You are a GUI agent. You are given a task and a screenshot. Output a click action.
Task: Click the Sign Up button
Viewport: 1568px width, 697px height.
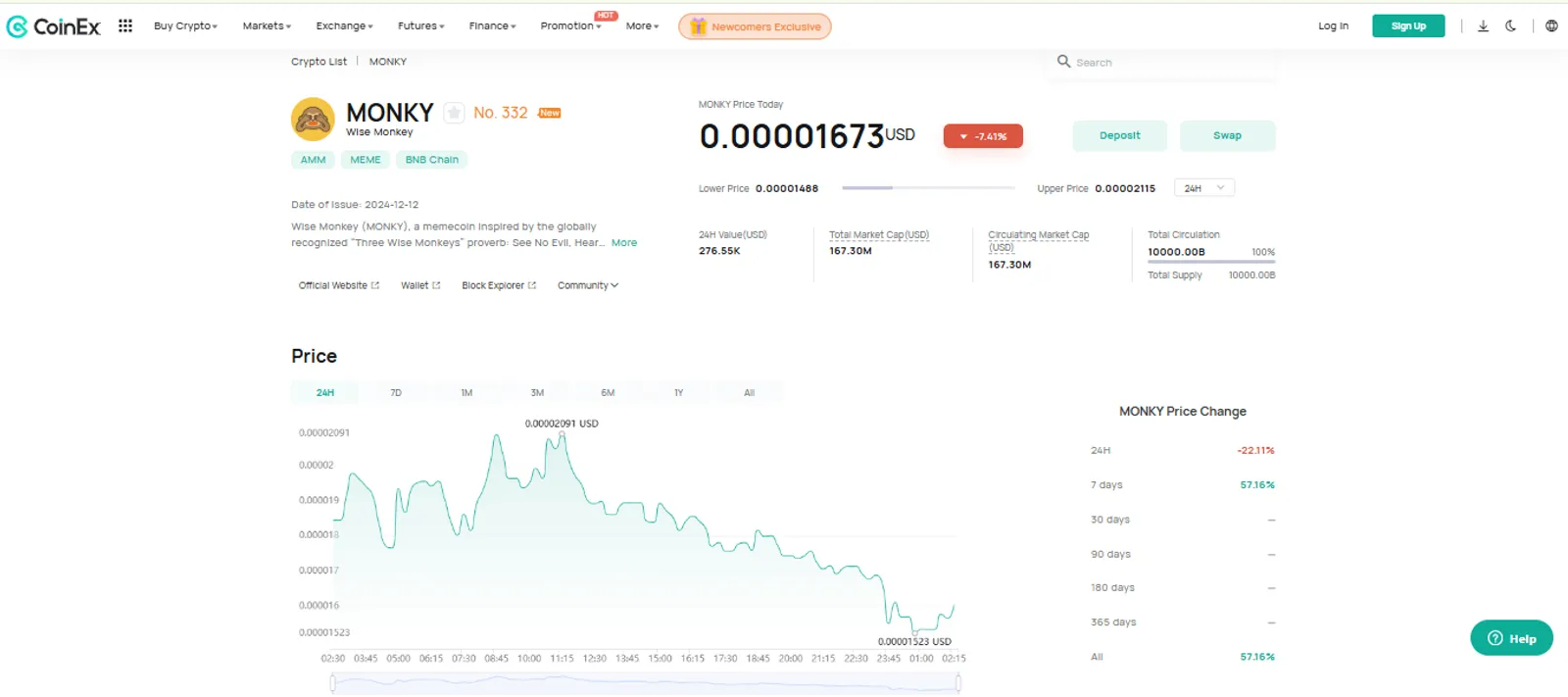(1408, 26)
